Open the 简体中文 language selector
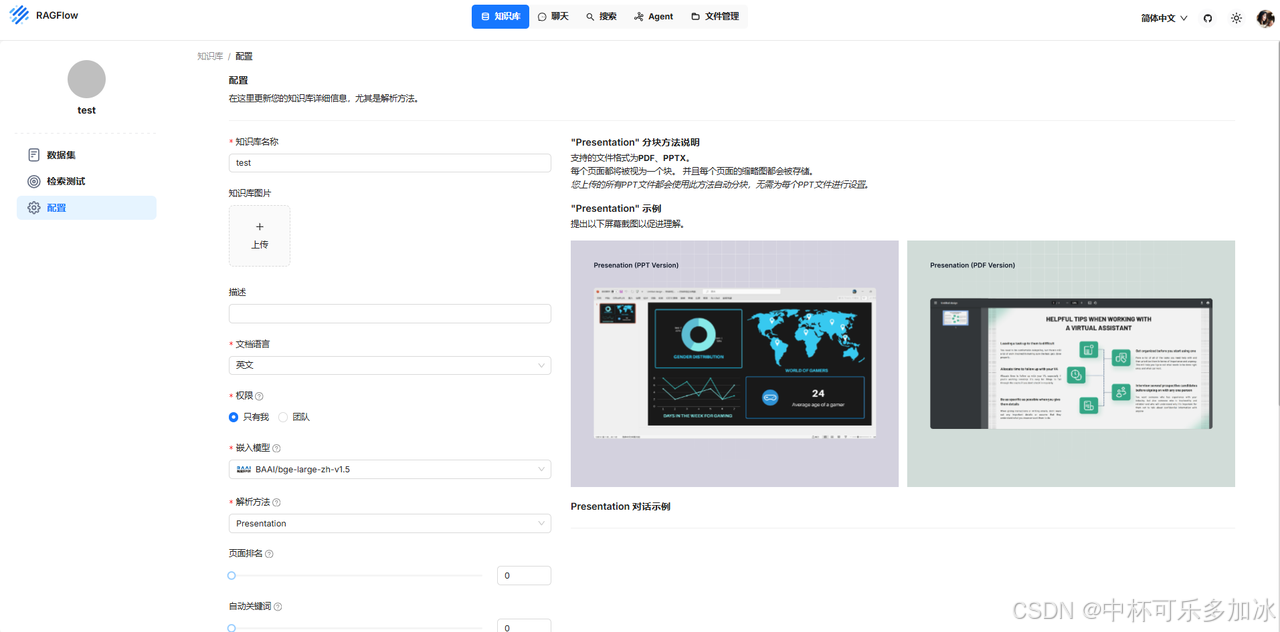This screenshot has height=632, width=1280. (x=1164, y=18)
